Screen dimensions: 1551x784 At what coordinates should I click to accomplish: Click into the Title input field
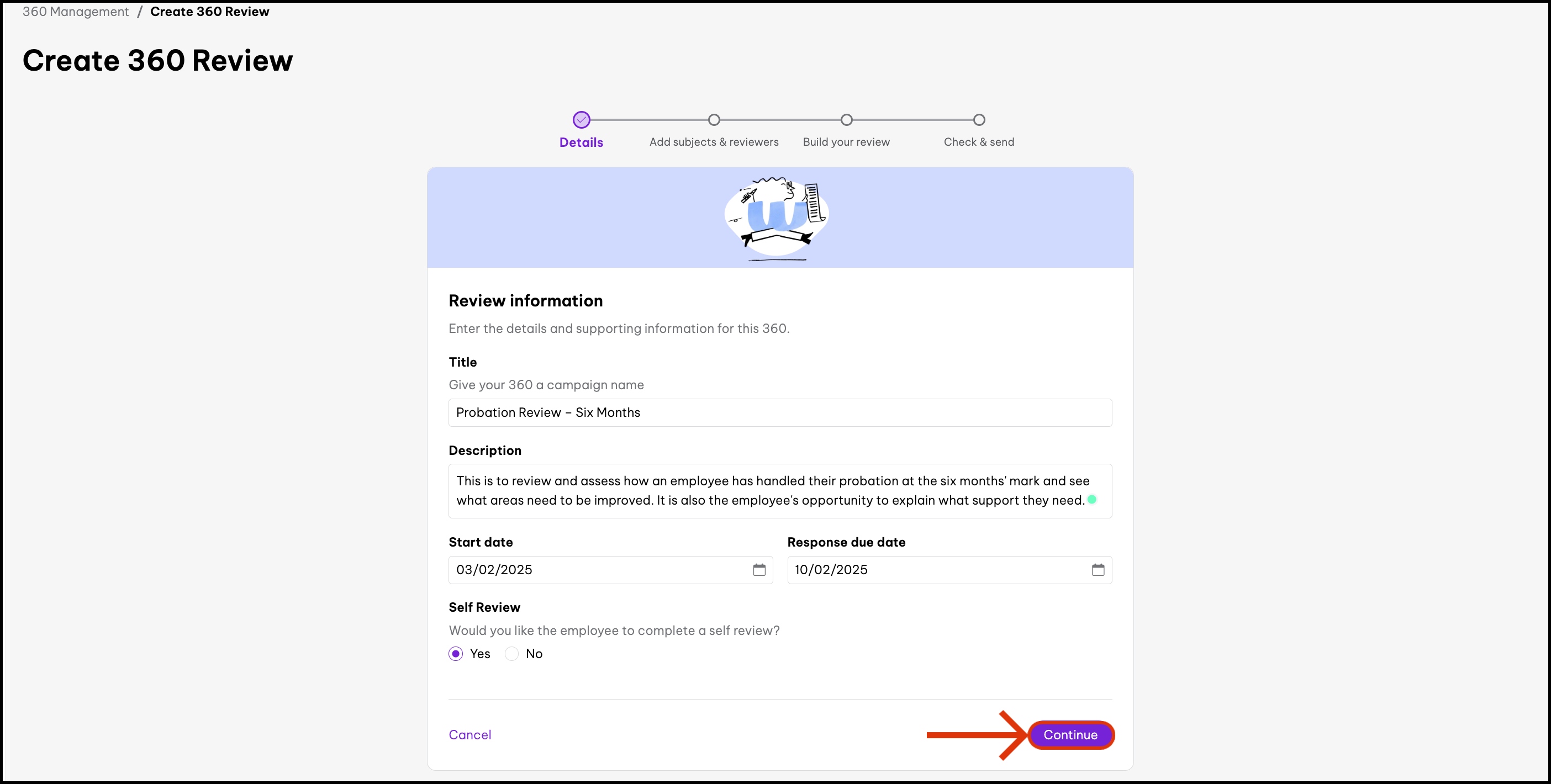coord(780,412)
